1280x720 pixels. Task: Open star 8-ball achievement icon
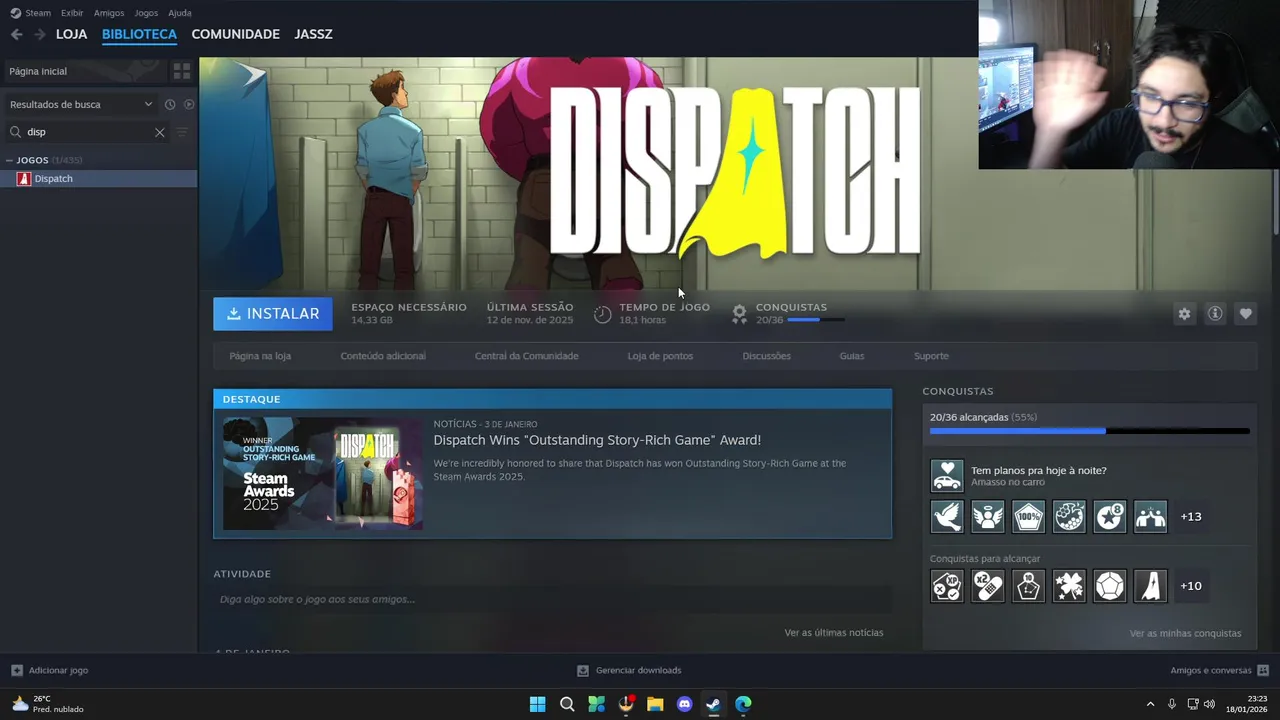(x=1110, y=517)
